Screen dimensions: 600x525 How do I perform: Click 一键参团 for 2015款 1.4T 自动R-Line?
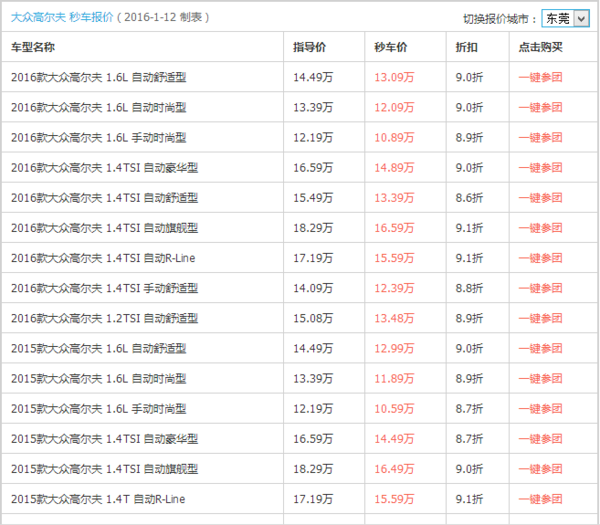[540, 499]
